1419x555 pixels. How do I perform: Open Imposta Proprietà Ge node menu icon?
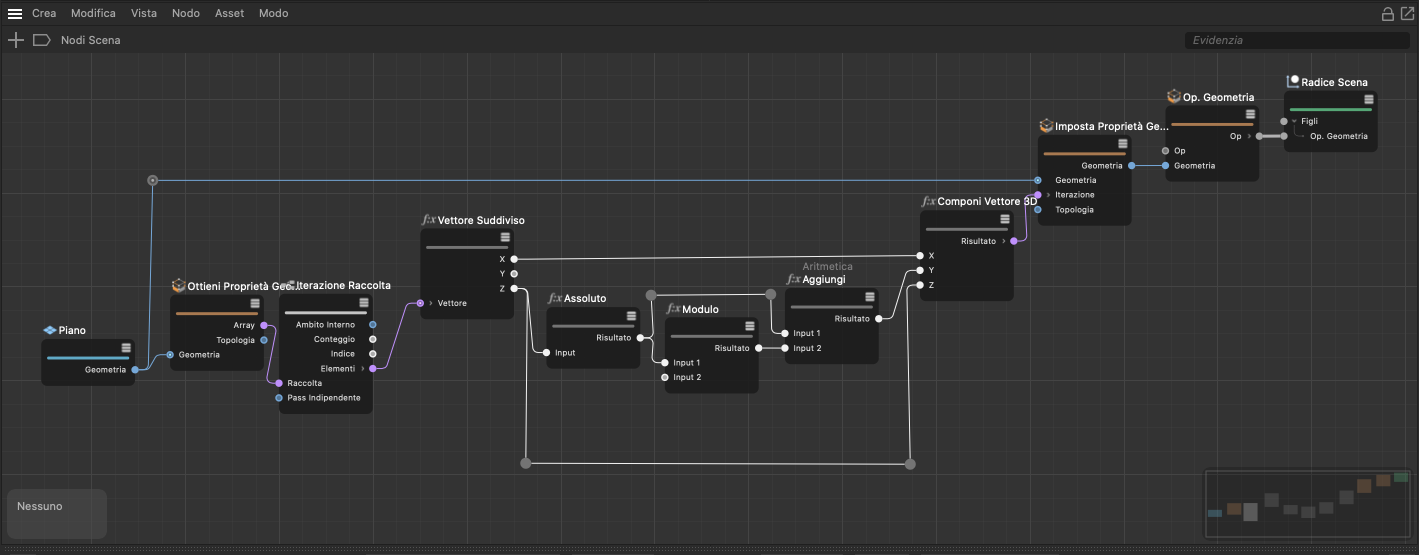pos(1123,144)
